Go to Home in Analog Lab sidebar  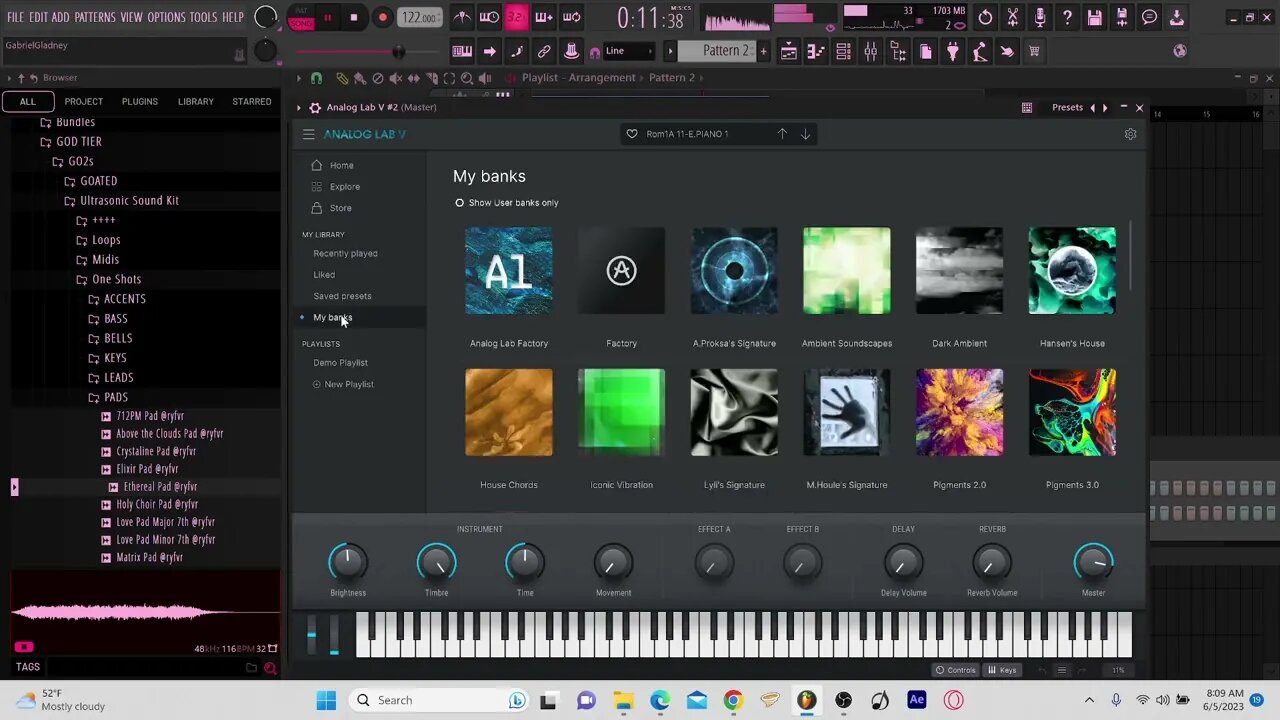point(341,165)
